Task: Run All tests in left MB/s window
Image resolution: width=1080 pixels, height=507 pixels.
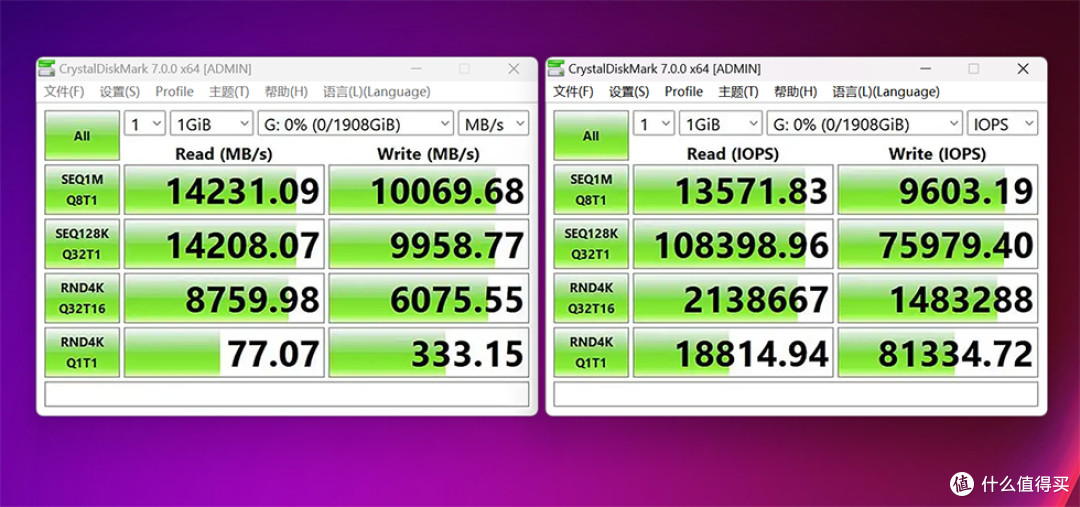Action: 82,136
